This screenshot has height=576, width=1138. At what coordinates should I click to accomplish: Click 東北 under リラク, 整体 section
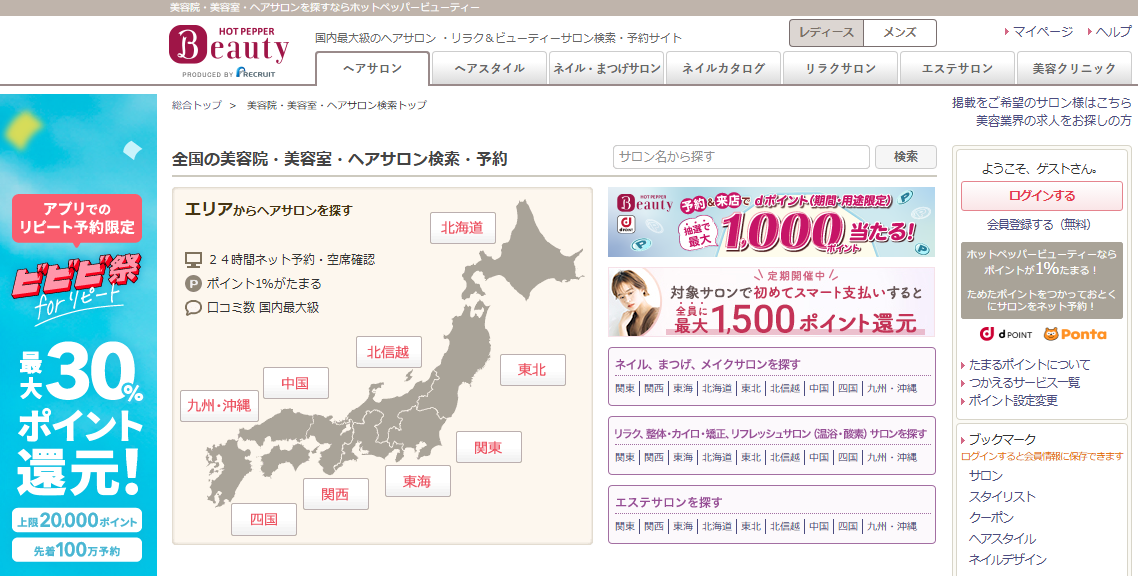point(750,458)
